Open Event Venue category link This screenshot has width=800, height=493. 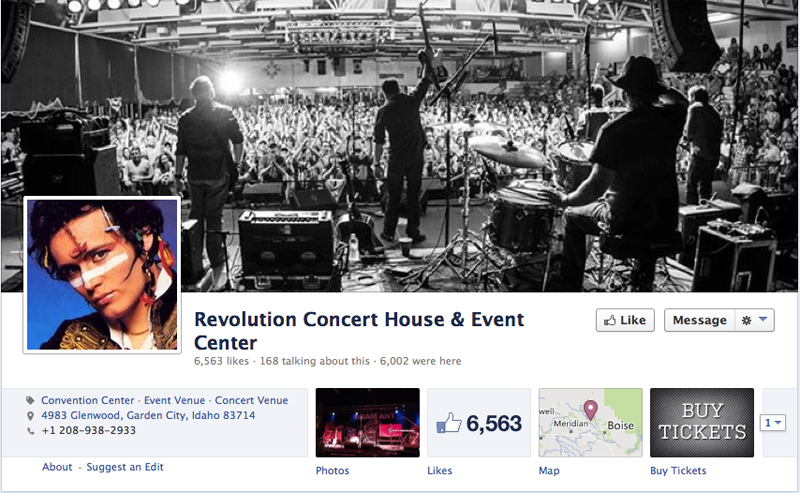(174, 400)
